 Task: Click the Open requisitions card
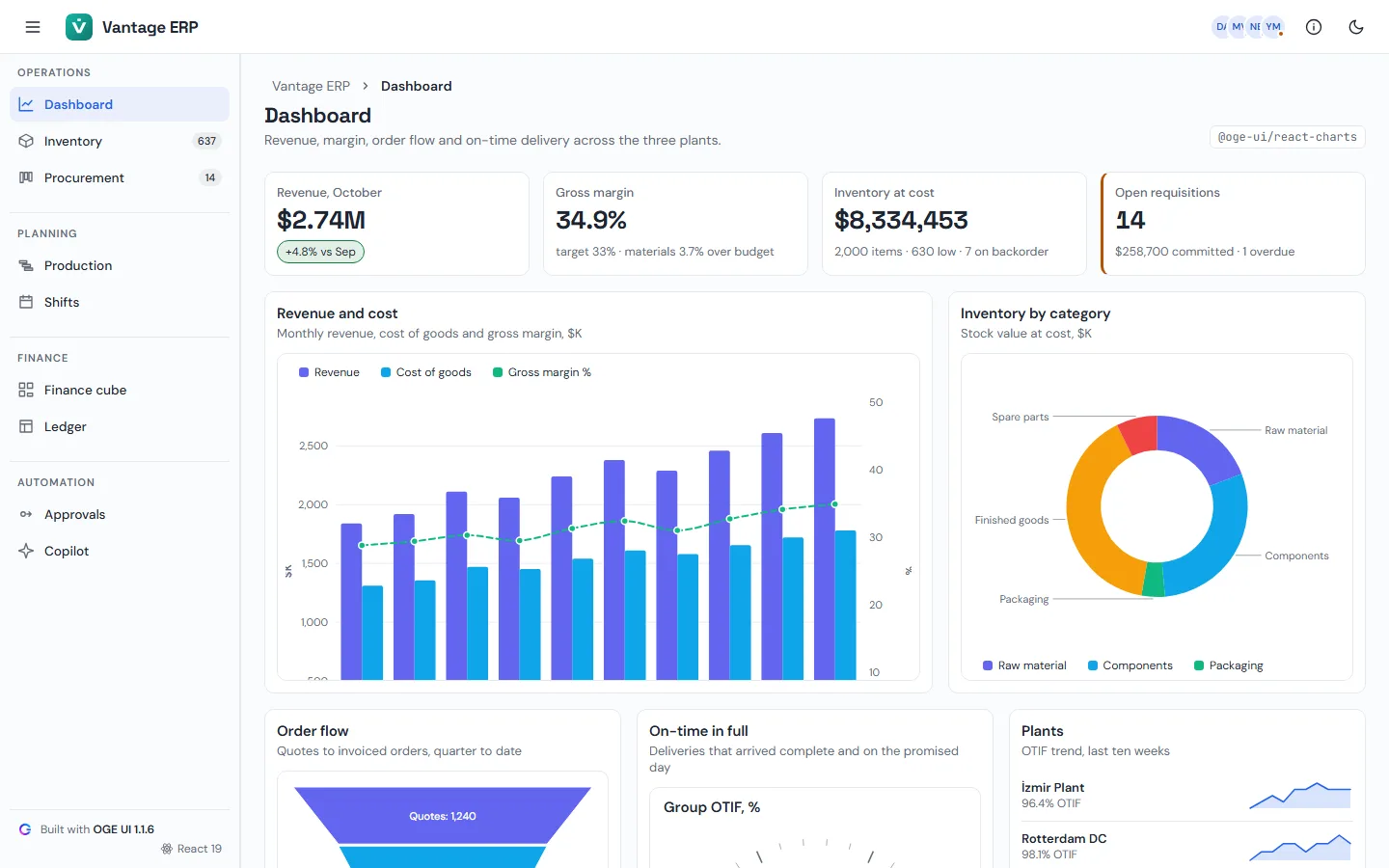pos(1233,224)
